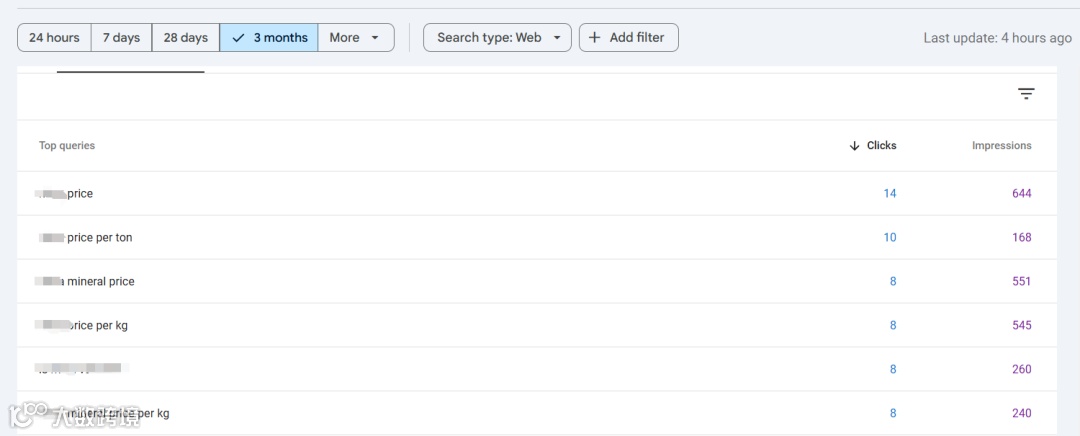The image size is (1080, 436).
Task: Select the 24 hours date range
Action: 54,38
